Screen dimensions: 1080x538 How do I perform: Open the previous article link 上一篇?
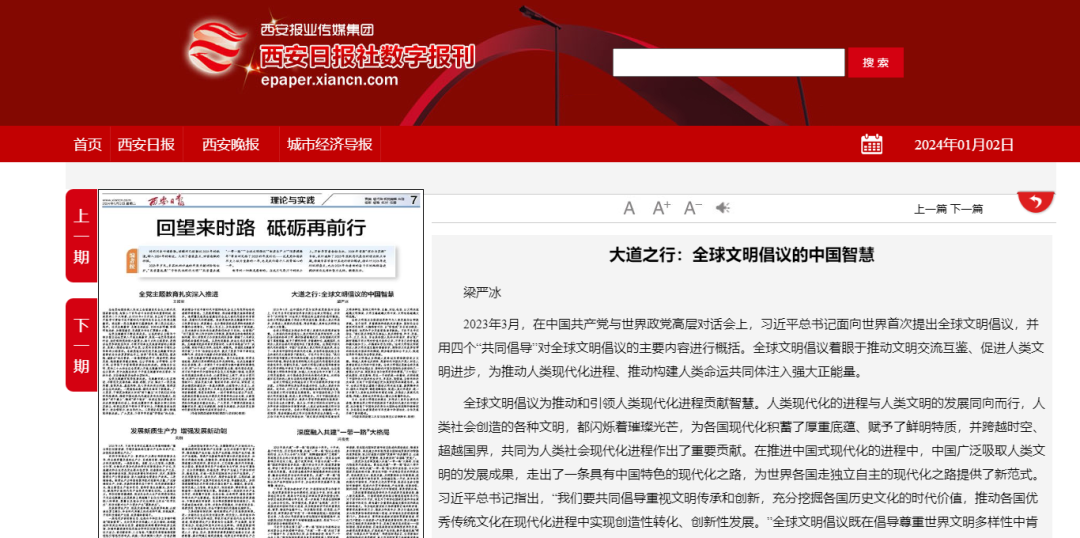(x=929, y=209)
